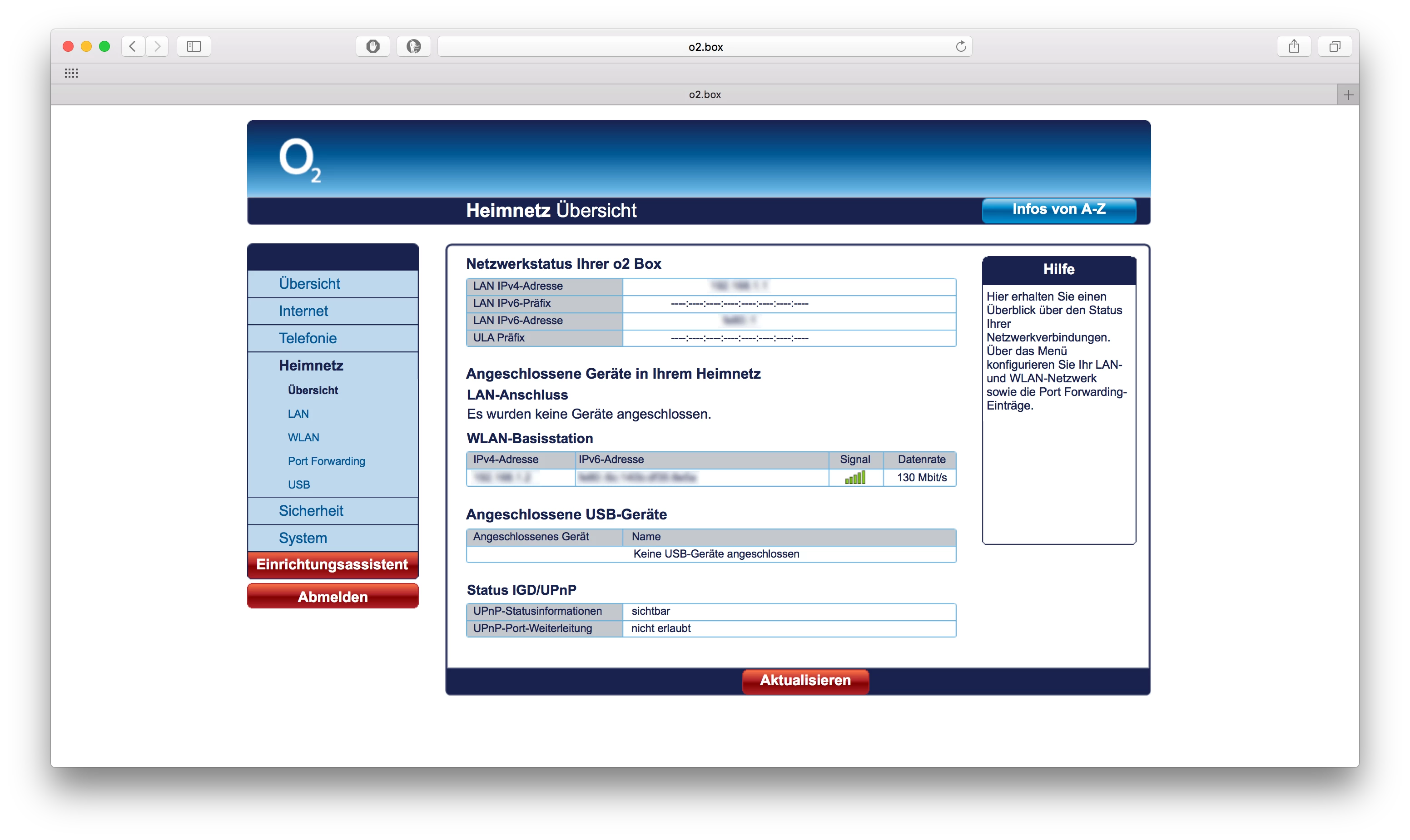Image resolution: width=1410 pixels, height=840 pixels.
Task: Click the LAN IPv4-Adresse label cell
Action: coord(544,286)
